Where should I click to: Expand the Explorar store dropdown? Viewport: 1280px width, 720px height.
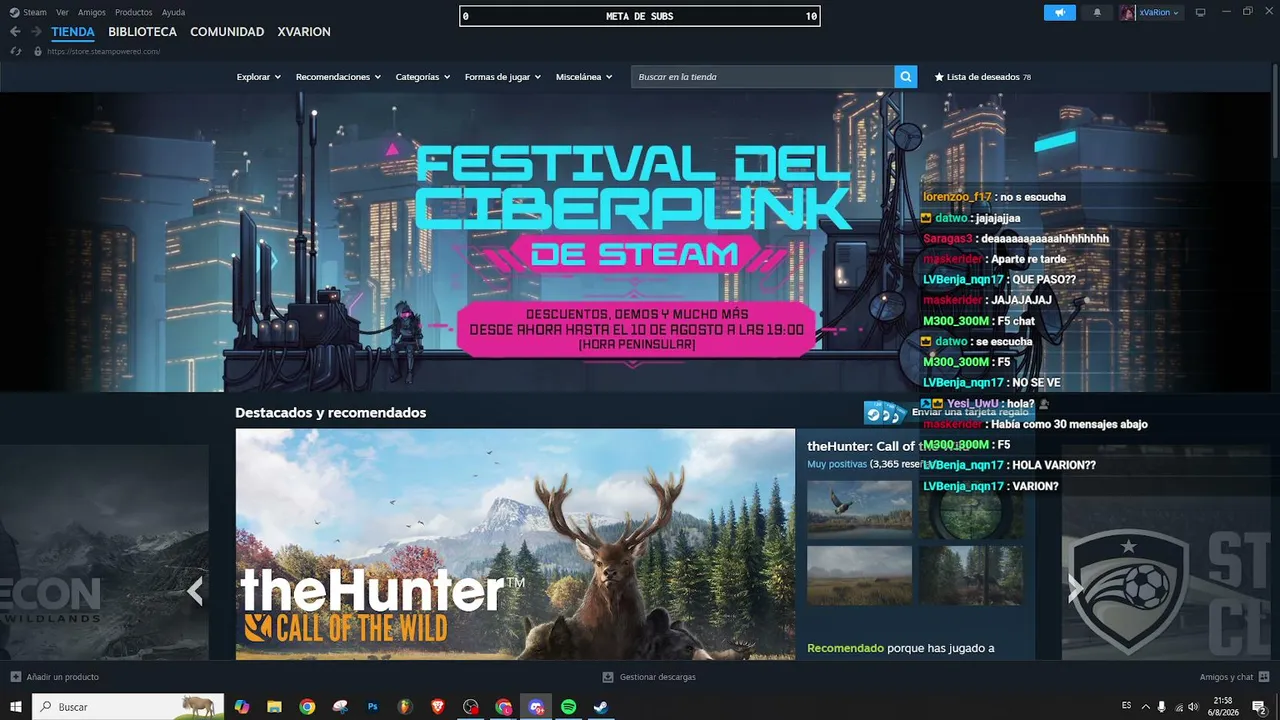point(258,77)
